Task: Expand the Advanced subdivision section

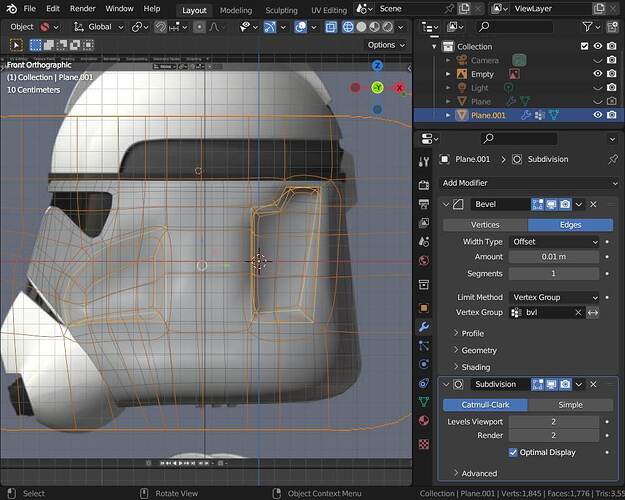Action: (475, 474)
